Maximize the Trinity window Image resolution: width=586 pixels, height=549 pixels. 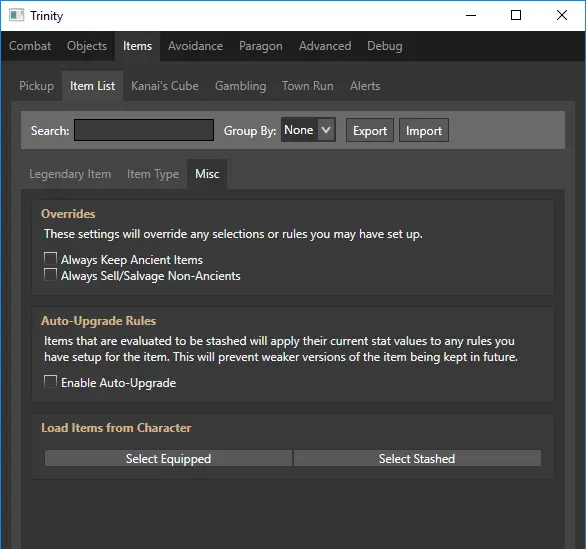[x=516, y=15]
